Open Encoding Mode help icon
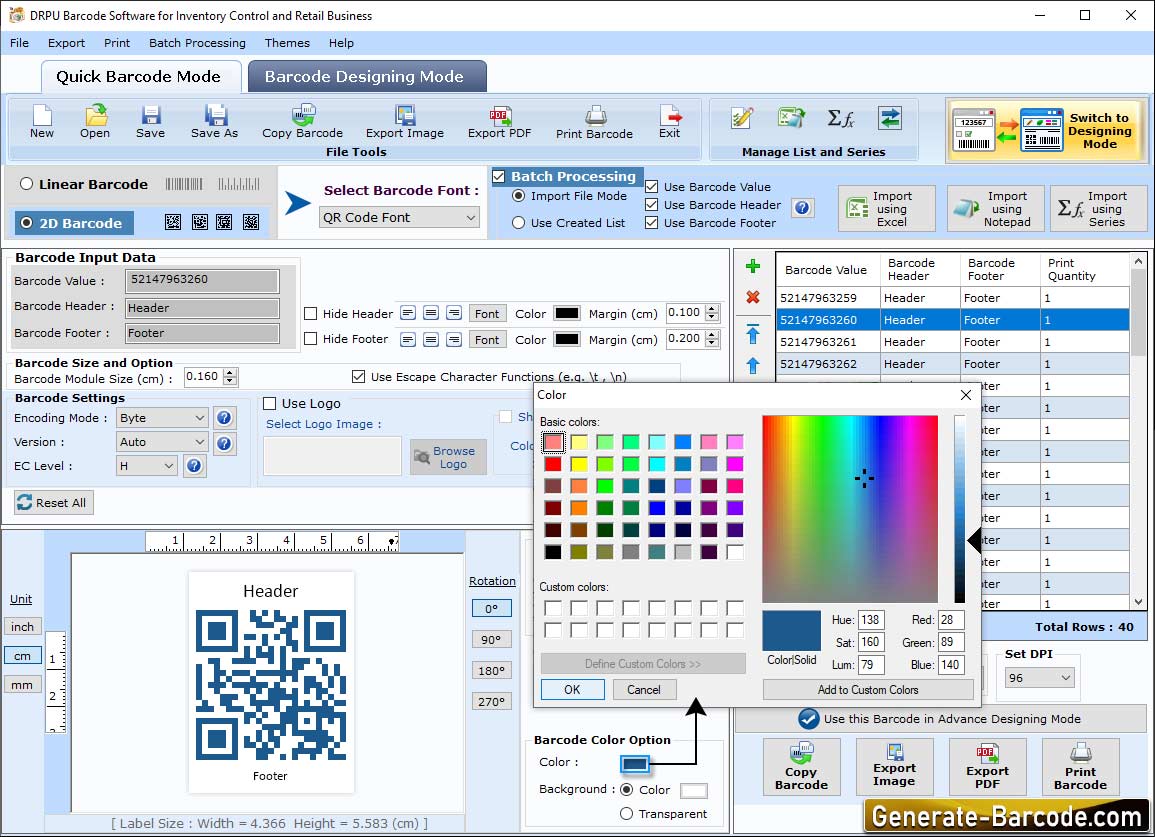This screenshot has width=1155, height=837. coord(225,418)
